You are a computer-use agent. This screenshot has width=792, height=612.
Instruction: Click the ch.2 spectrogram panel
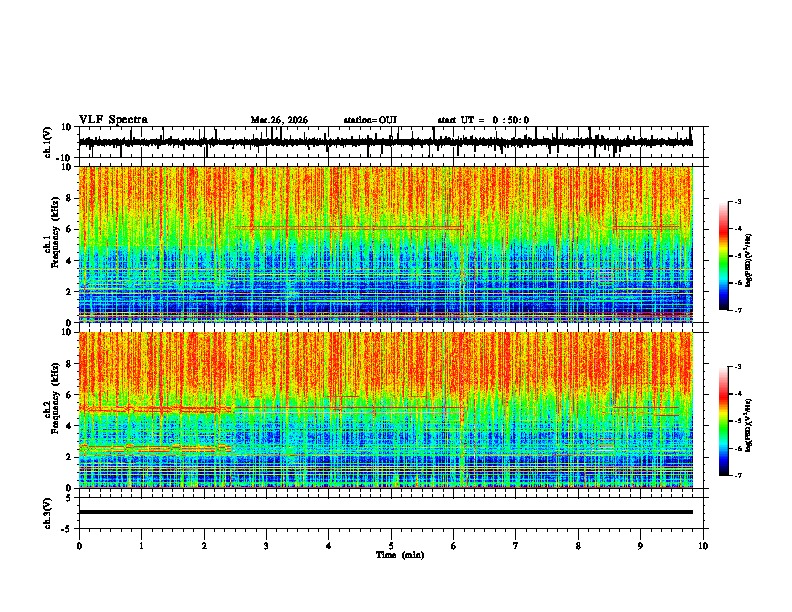coord(385,410)
